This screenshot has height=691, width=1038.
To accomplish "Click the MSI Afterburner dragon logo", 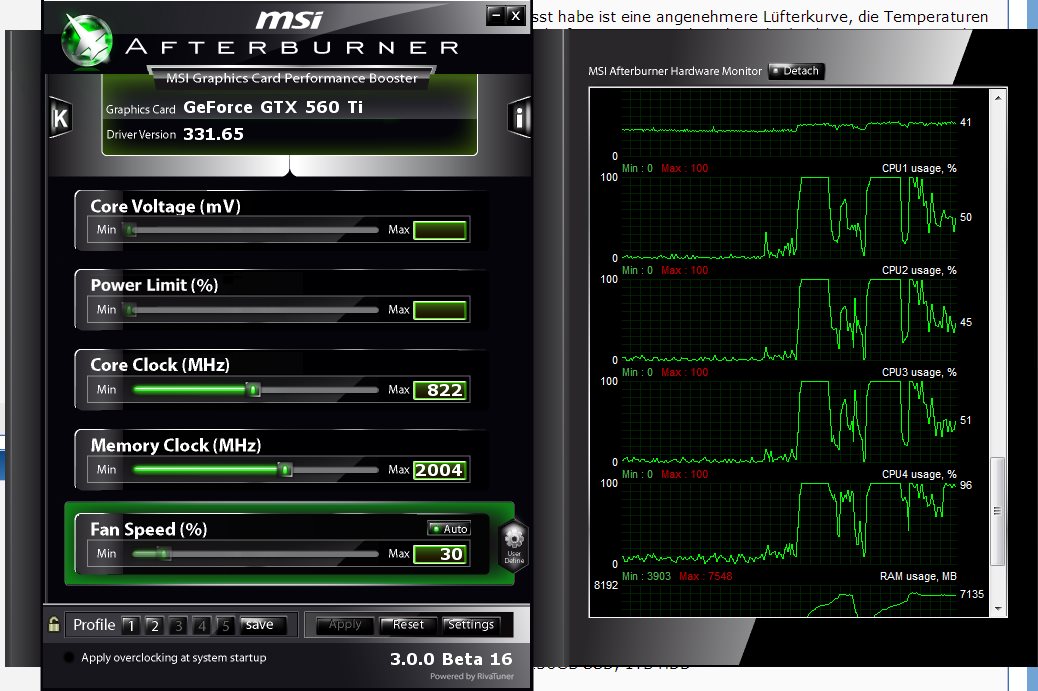I will click(87, 41).
